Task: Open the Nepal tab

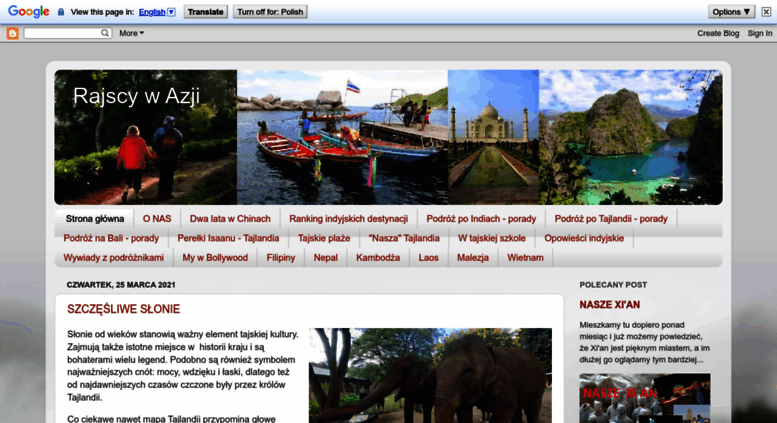Action: tap(326, 258)
